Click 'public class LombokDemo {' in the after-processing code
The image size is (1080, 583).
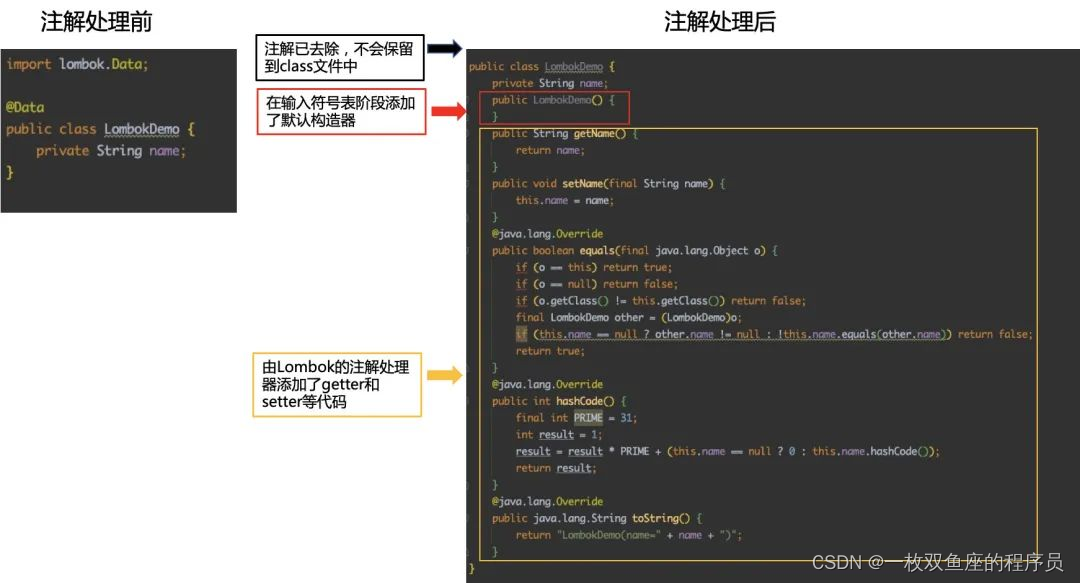[x=542, y=66]
